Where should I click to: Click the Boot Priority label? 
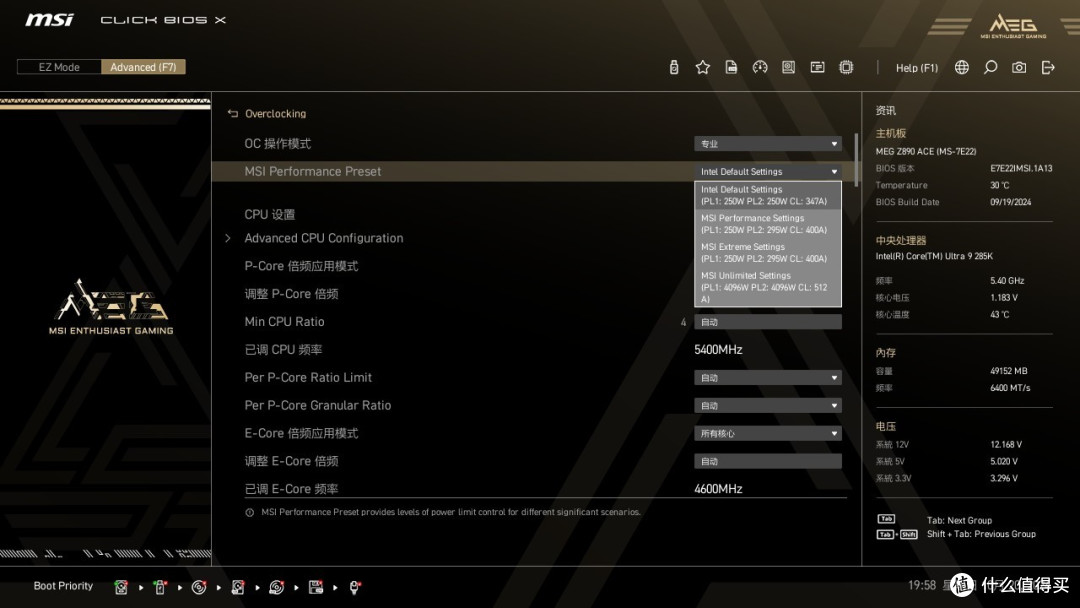[x=63, y=586]
